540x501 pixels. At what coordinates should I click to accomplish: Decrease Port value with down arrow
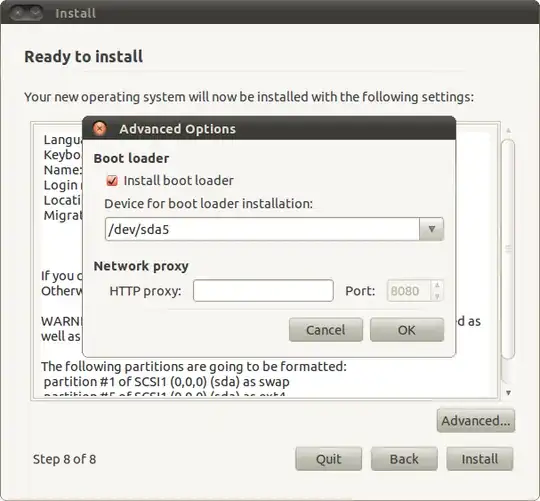click(x=437, y=296)
